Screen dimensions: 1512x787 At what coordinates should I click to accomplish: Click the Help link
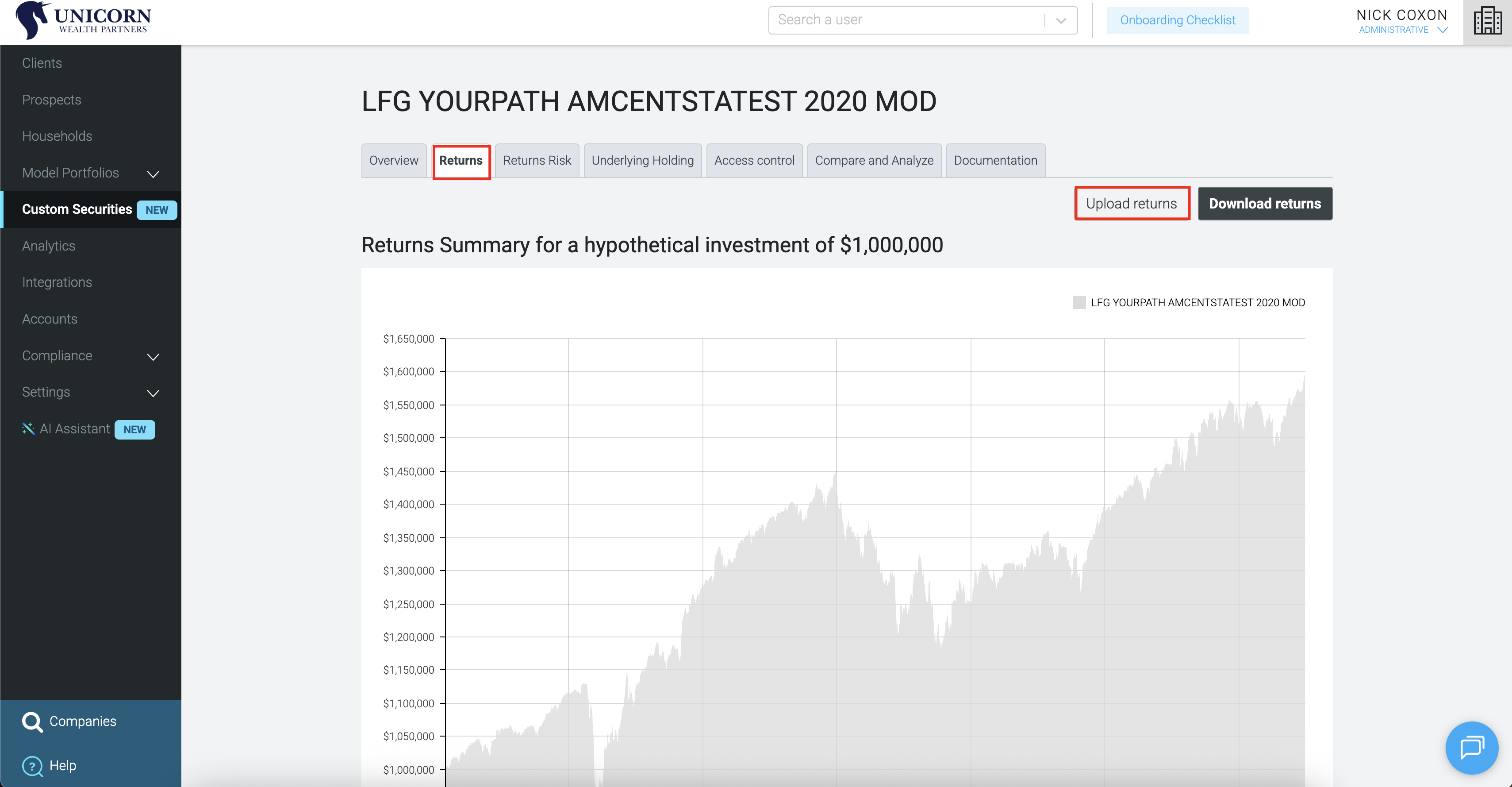[63, 765]
